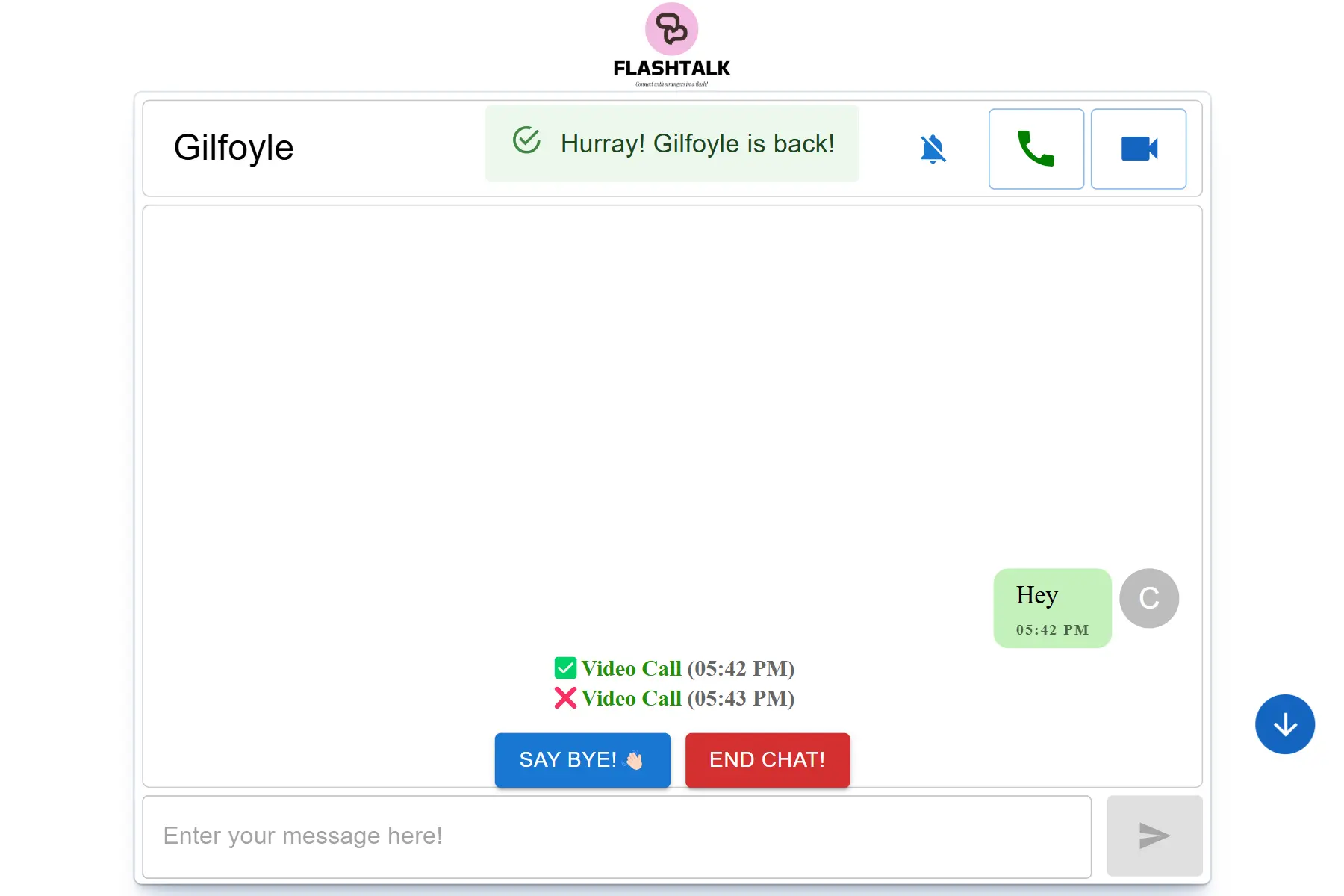
Task: Click the check-circle icon in the Gilfoyle toast
Action: [526, 140]
